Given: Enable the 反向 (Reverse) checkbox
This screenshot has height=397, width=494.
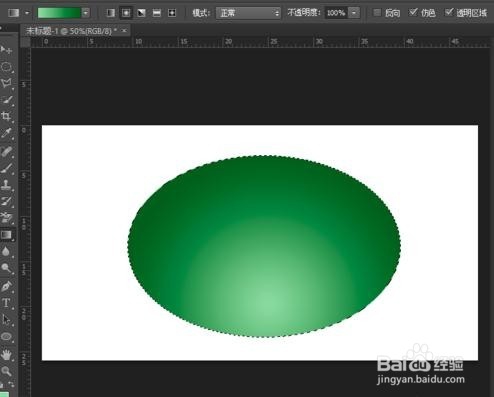Looking at the screenshot, I should [377, 13].
